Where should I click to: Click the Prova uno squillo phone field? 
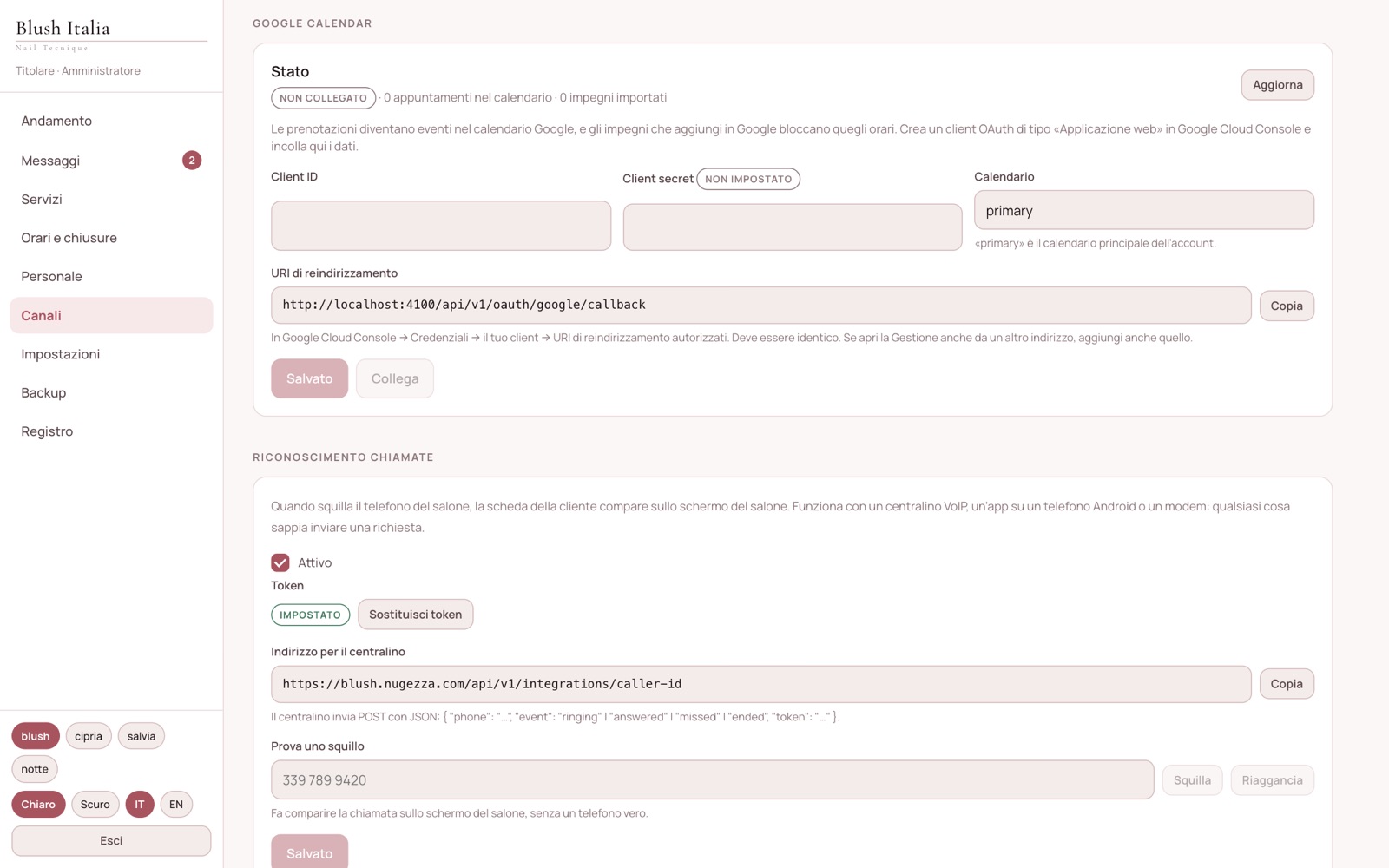(713, 780)
